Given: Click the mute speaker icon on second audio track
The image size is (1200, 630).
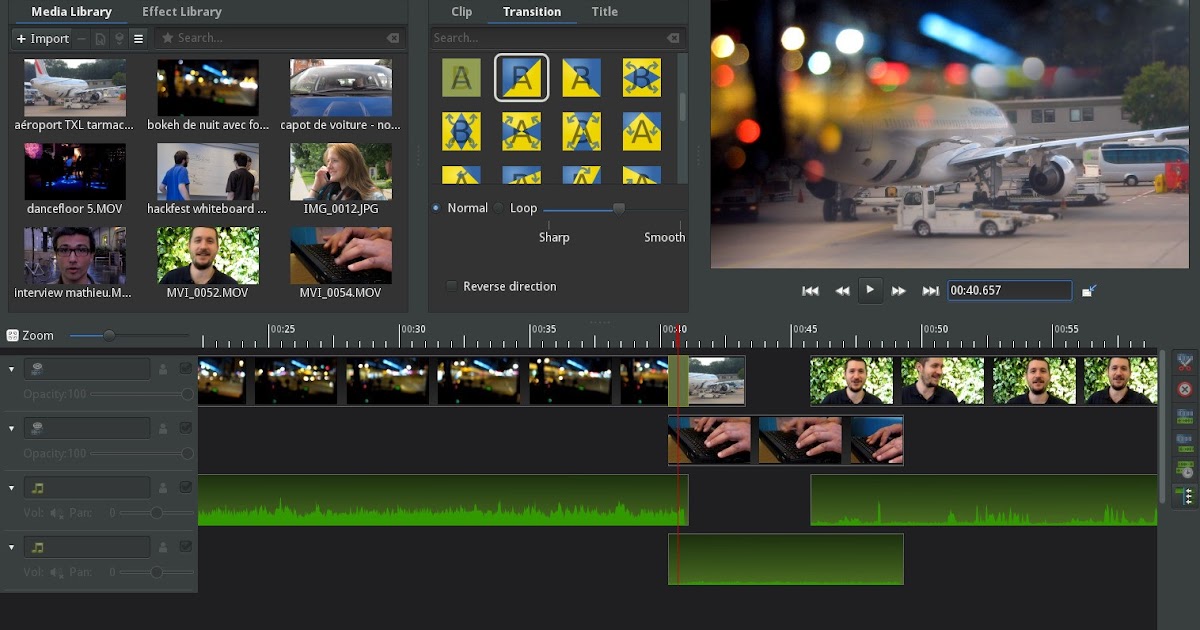Looking at the screenshot, I should click(x=57, y=572).
